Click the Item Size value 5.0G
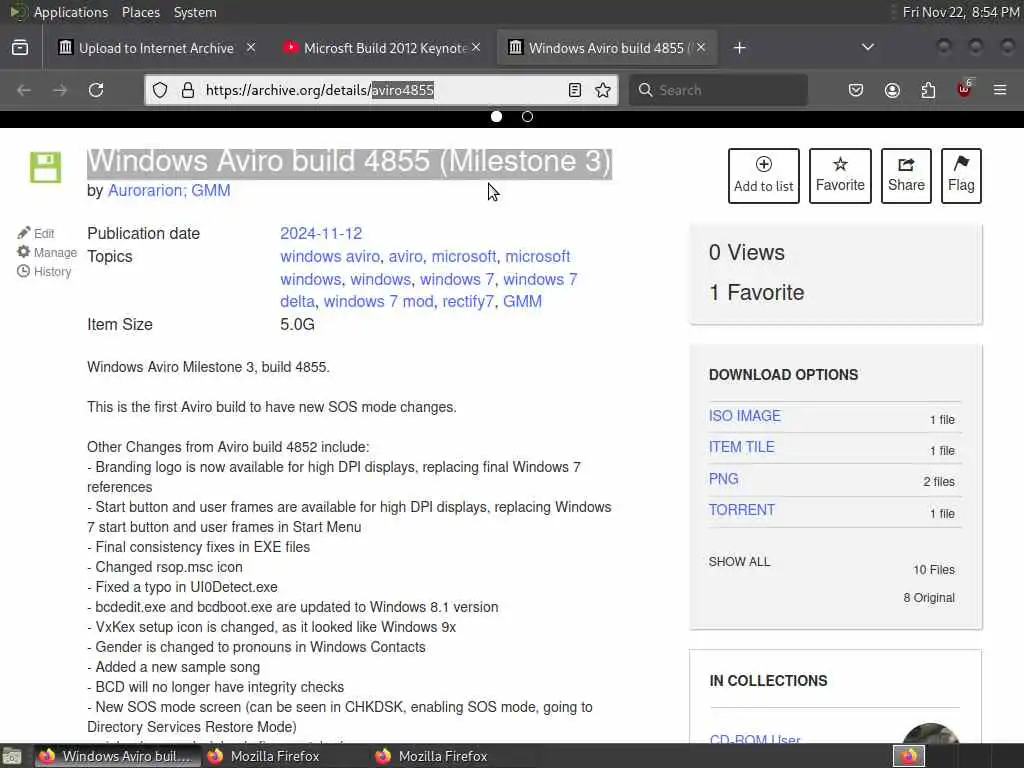 coord(297,325)
